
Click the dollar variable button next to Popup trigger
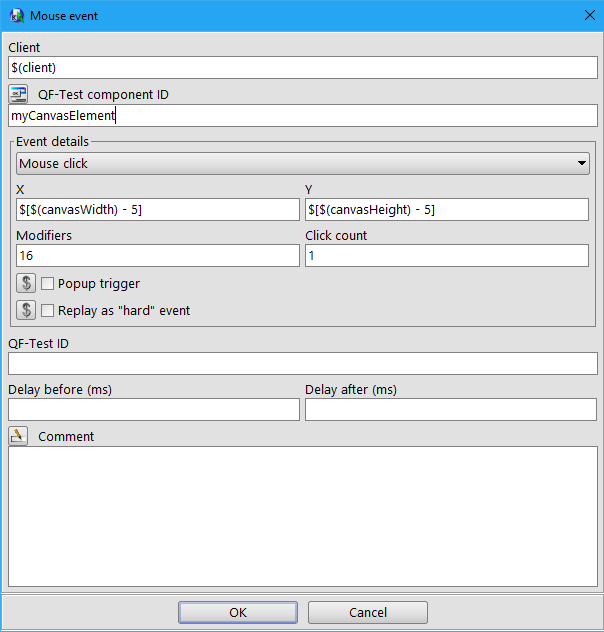point(26,283)
